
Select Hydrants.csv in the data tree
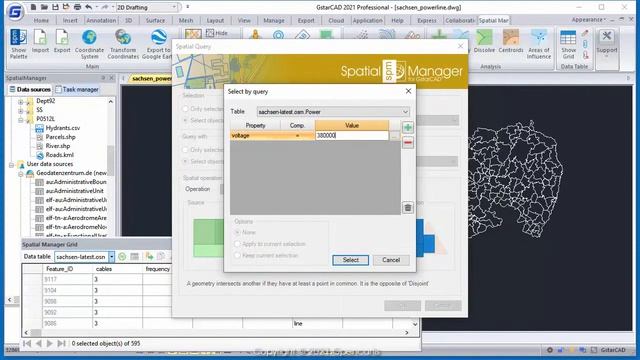click(62, 128)
